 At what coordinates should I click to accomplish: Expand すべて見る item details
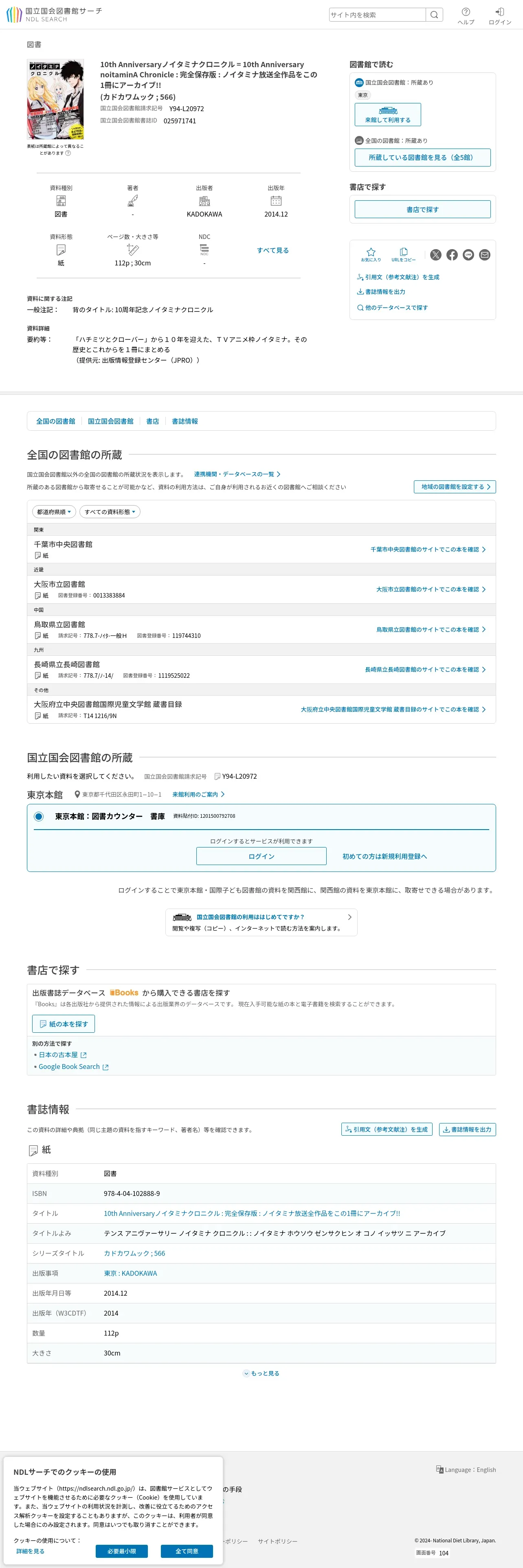(x=273, y=250)
